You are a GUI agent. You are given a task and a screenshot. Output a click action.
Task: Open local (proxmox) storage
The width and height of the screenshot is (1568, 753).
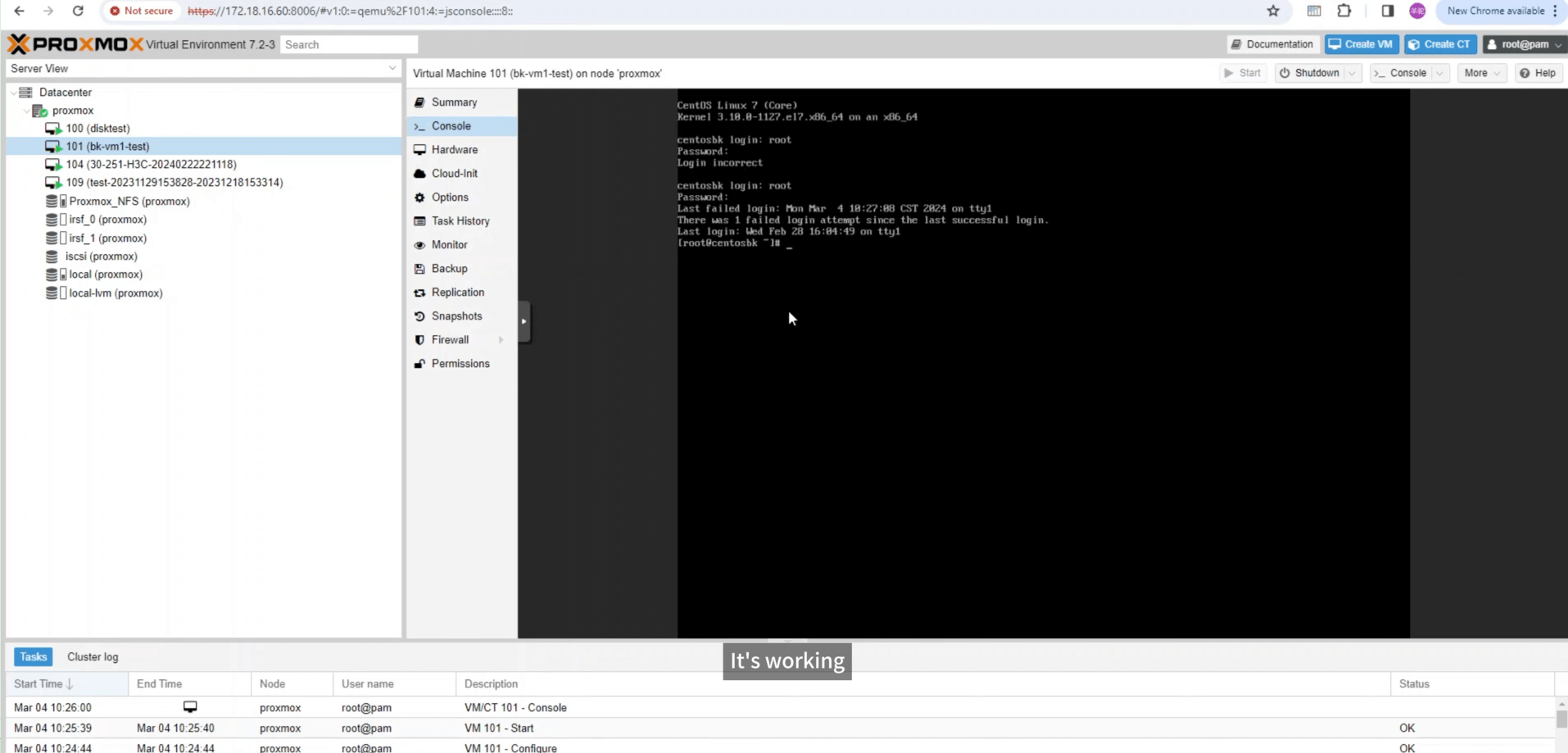pos(105,274)
